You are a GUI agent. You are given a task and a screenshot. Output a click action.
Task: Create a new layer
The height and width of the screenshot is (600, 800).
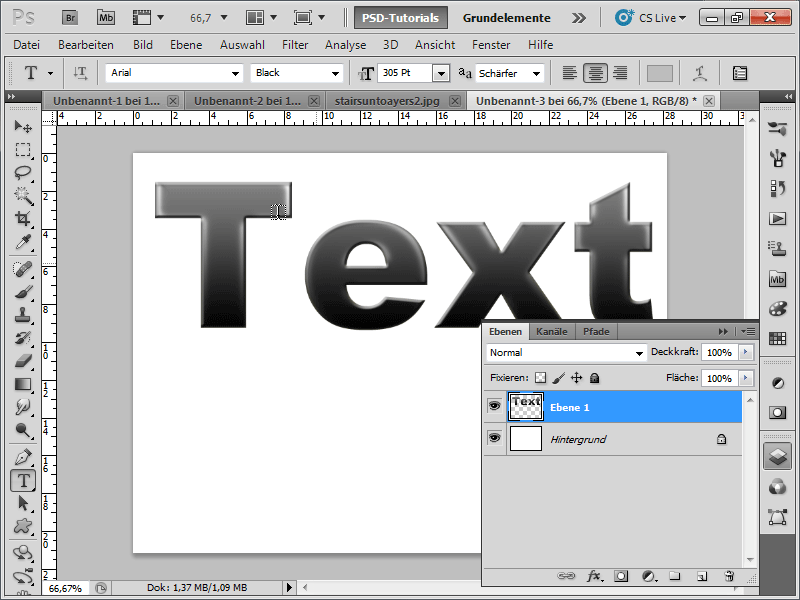702,576
